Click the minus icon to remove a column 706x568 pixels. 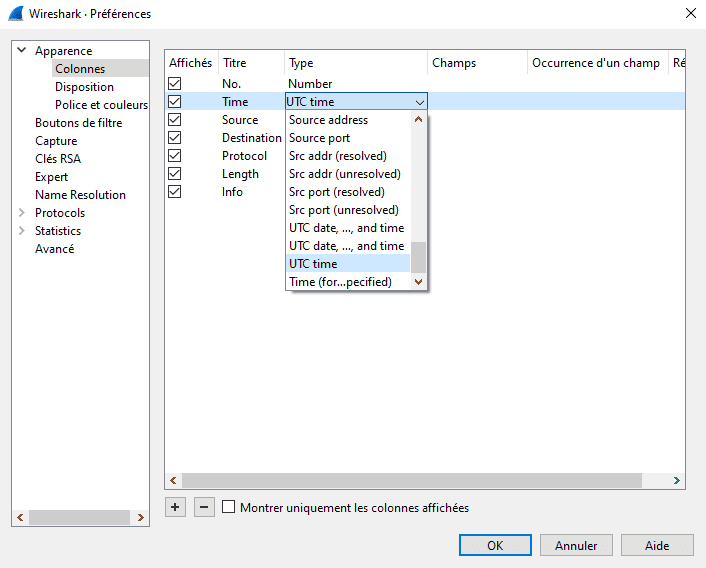[x=204, y=507]
